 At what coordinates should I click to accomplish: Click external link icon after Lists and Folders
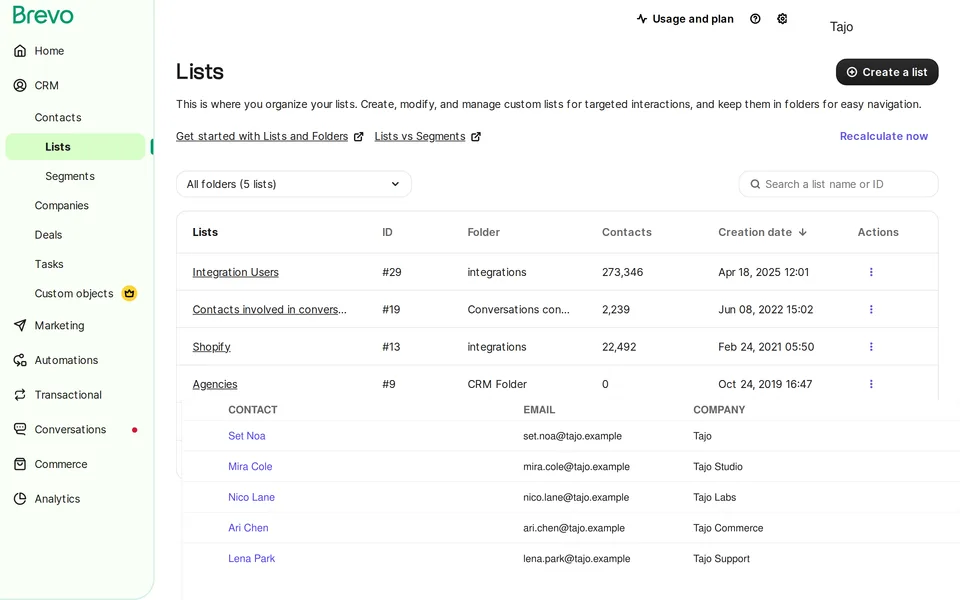point(359,137)
